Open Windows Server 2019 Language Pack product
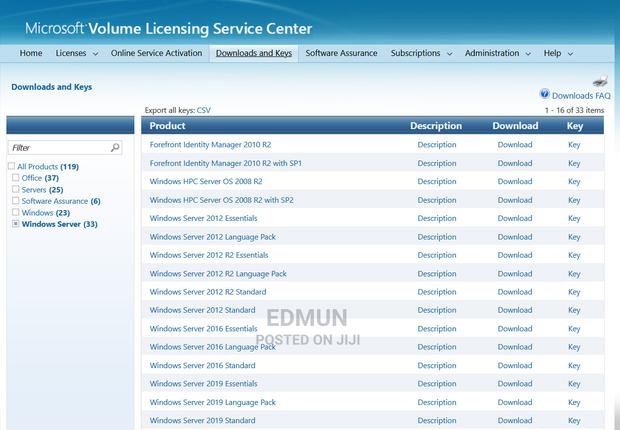Screen dimensions: 620x430 [213, 402]
